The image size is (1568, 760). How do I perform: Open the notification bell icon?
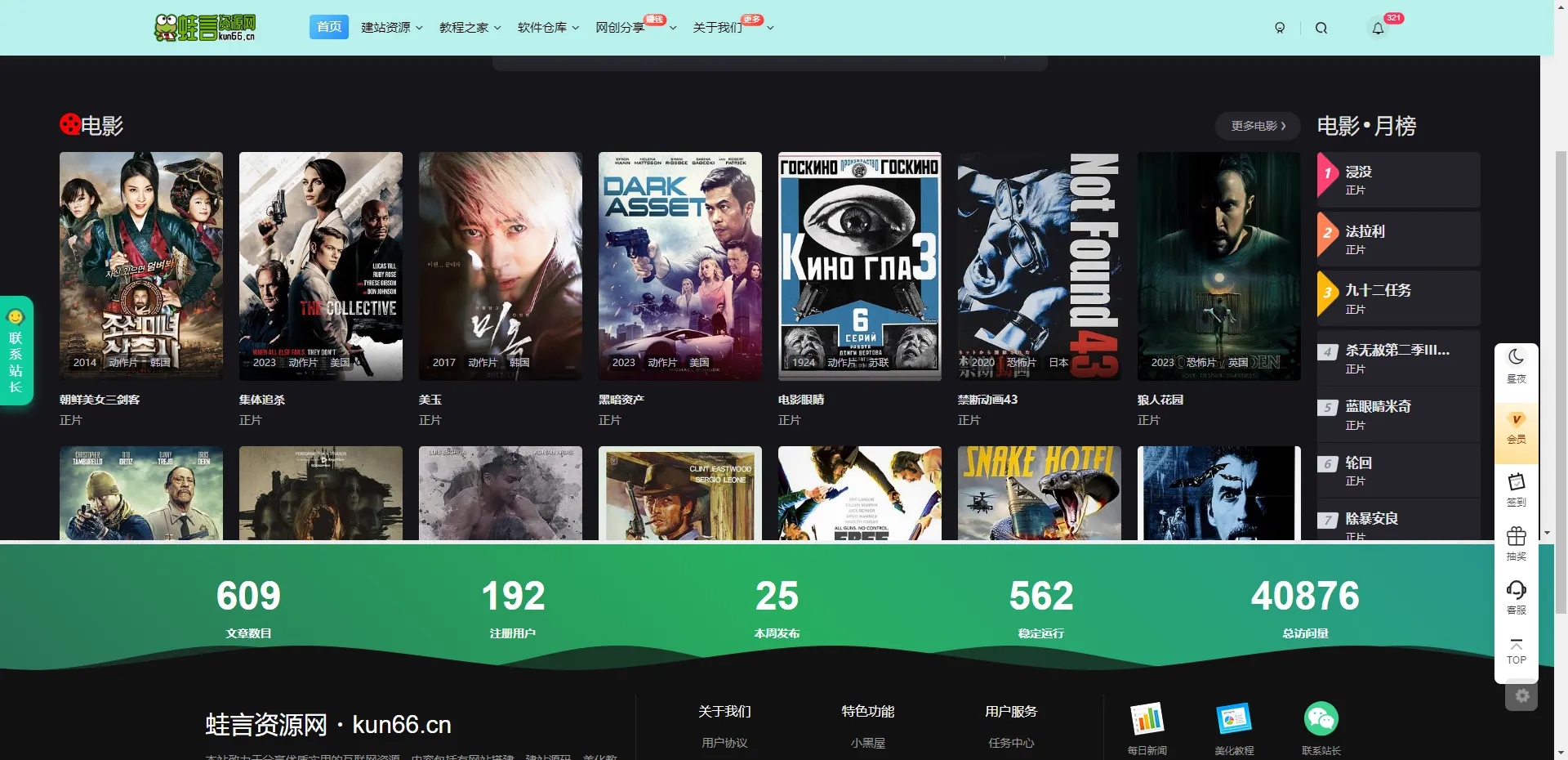tap(1378, 28)
